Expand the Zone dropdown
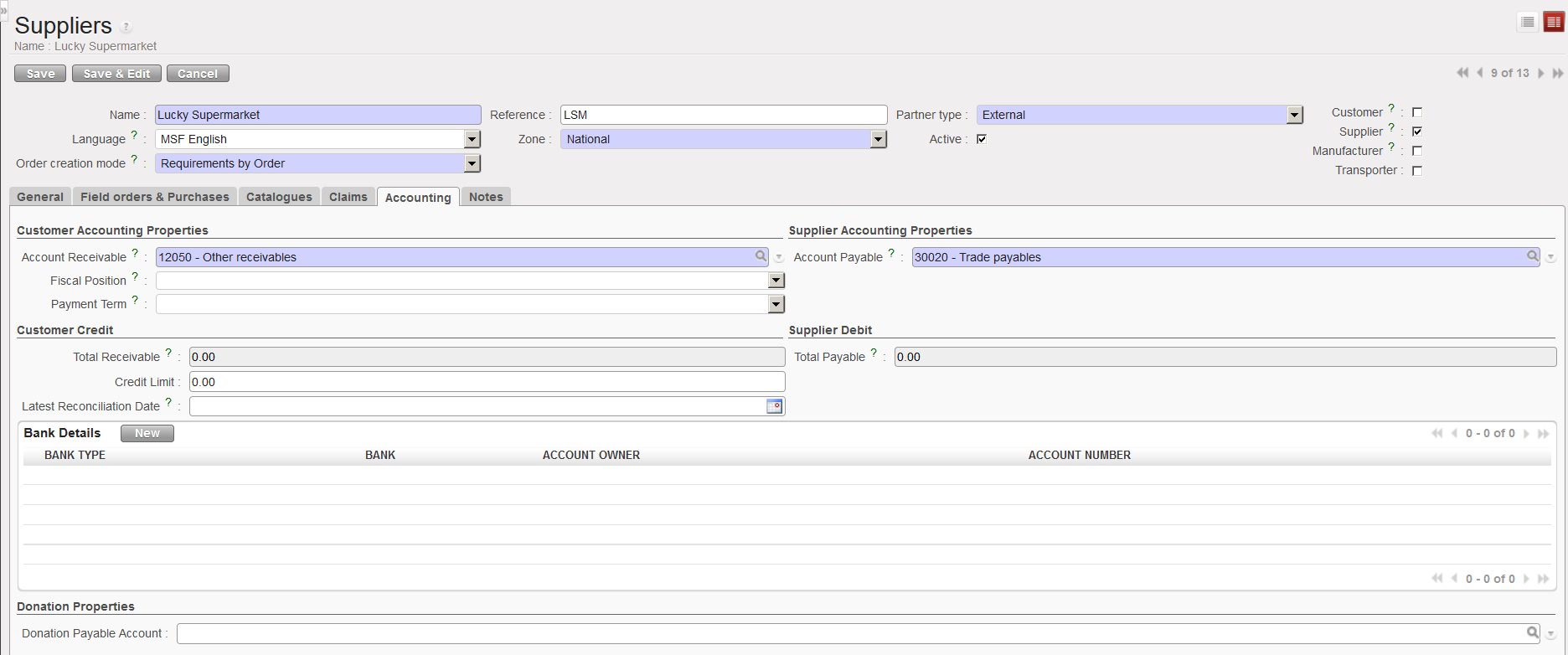This screenshot has width=1568, height=655. tap(878, 139)
